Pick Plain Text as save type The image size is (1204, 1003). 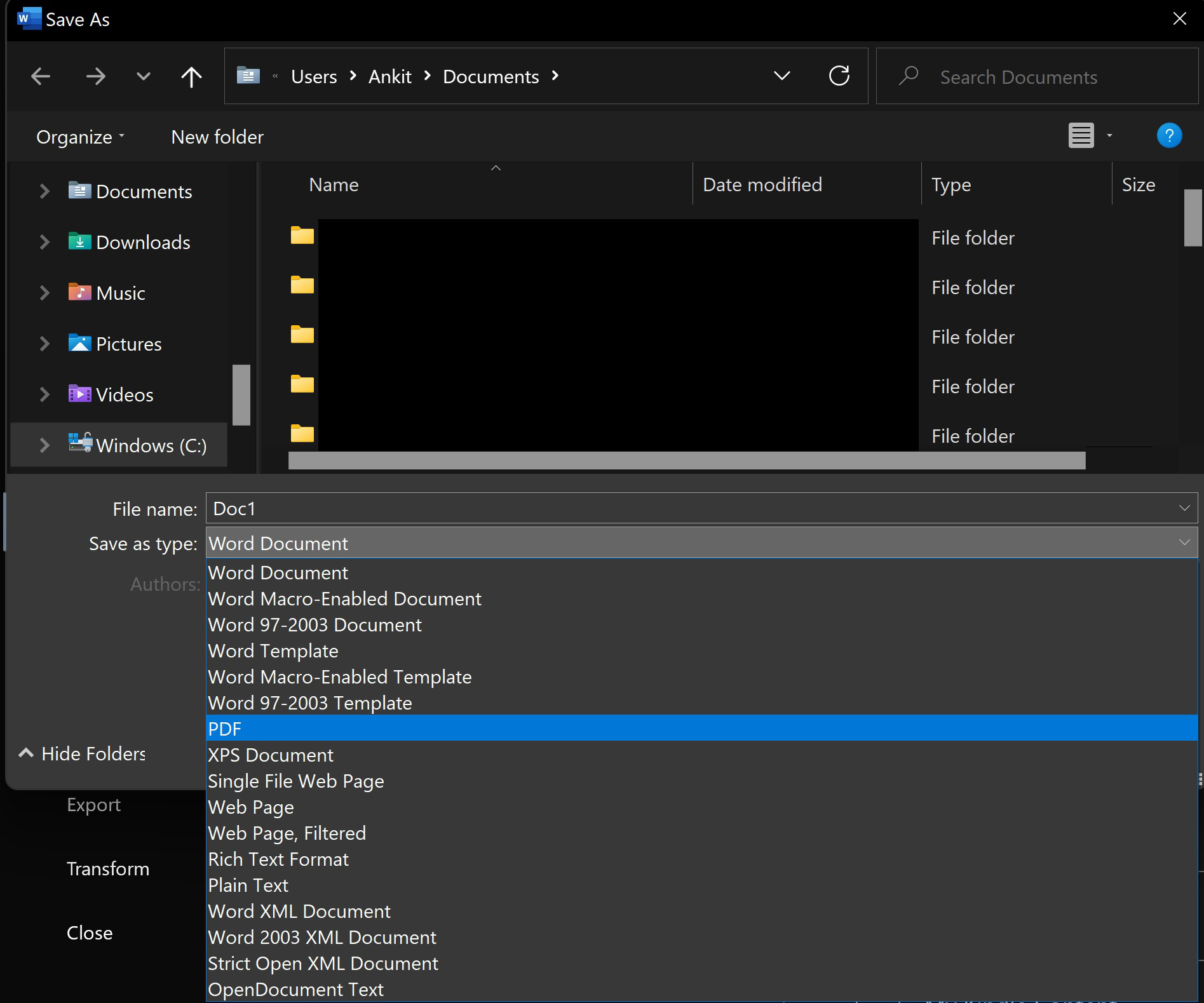248,885
